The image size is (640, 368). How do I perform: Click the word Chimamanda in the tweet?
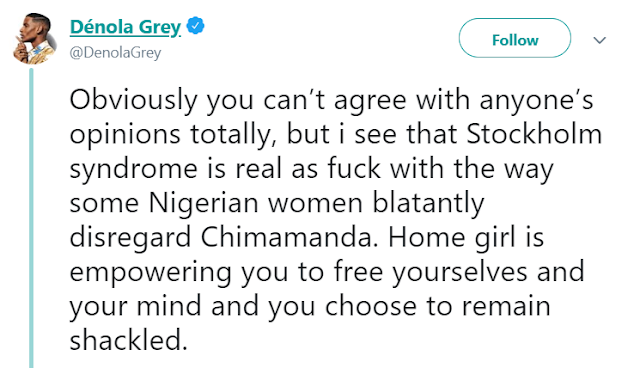tap(287, 237)
